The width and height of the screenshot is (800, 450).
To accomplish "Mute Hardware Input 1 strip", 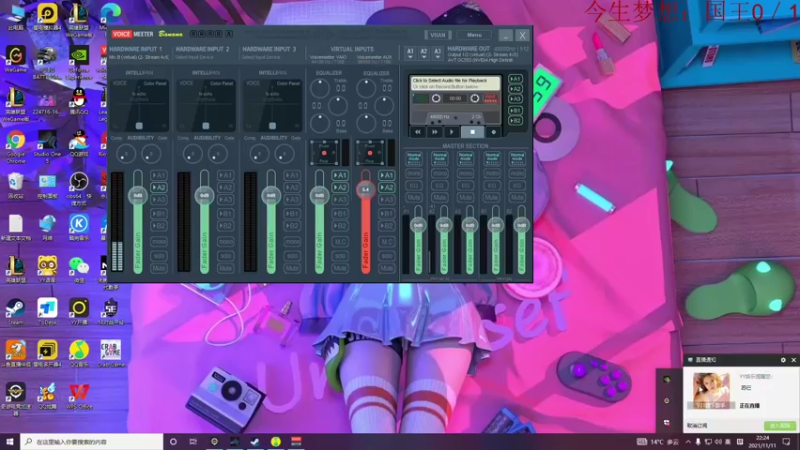I will coord(159,268).
